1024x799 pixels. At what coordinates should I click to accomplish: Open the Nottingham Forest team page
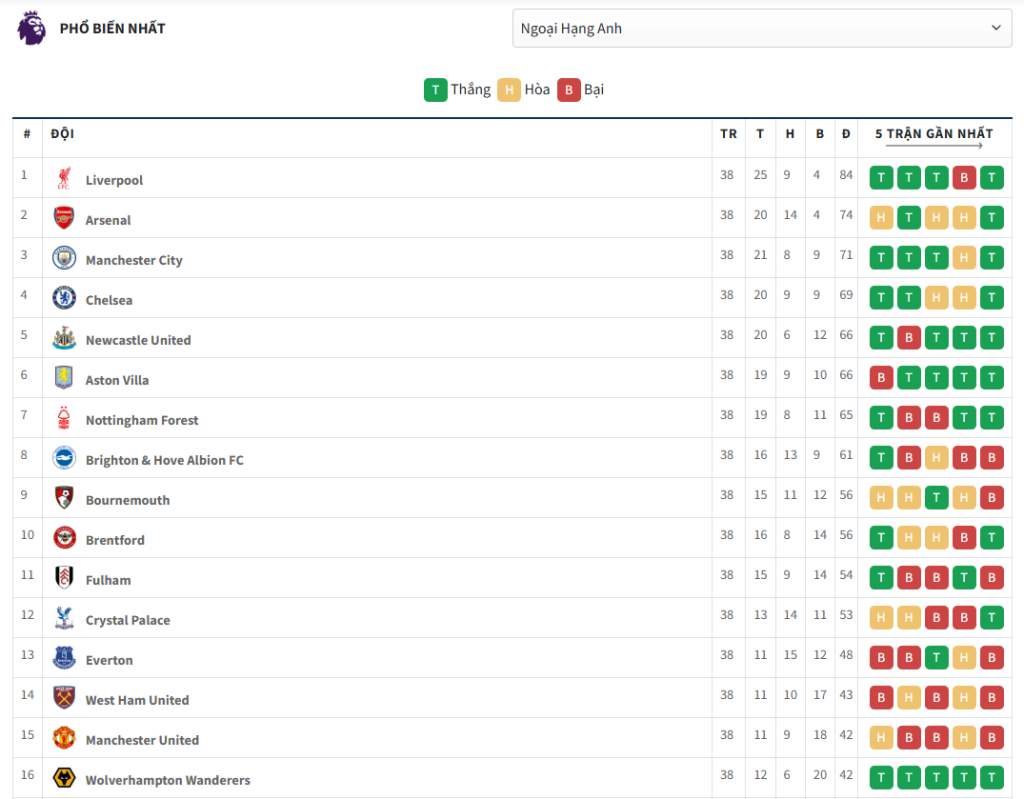[x=142, y=420]
